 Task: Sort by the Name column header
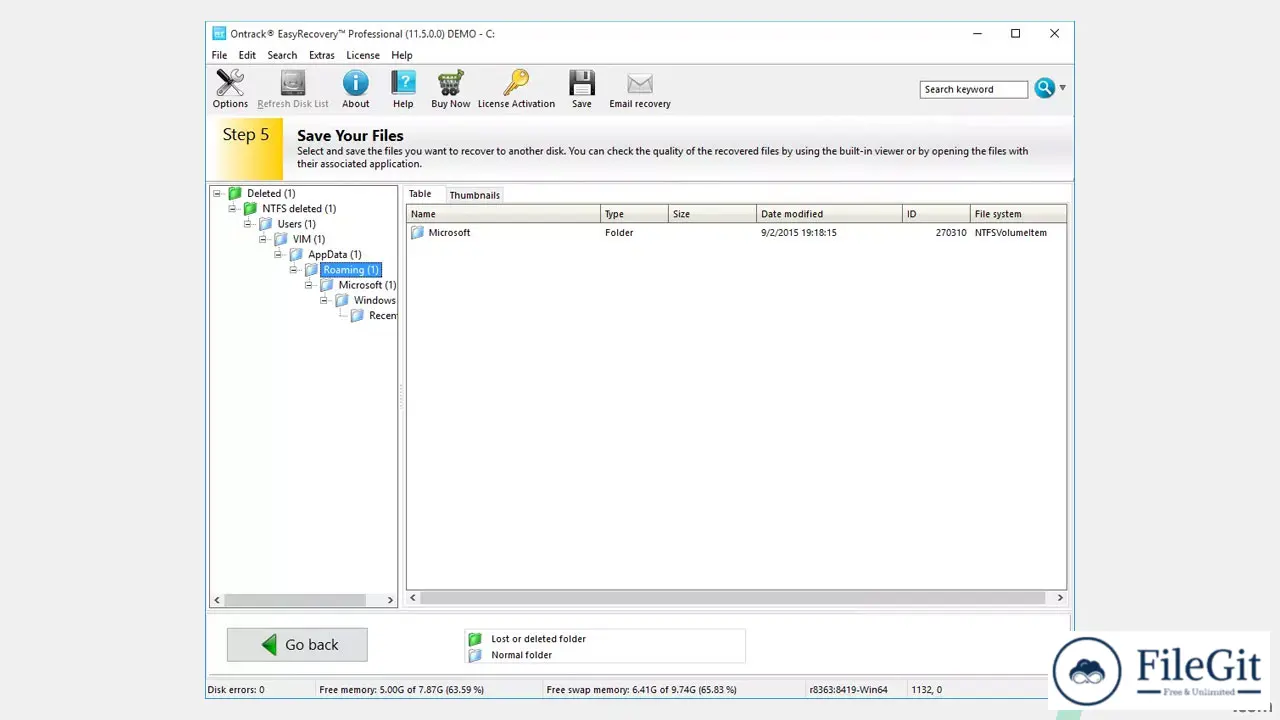503,214
